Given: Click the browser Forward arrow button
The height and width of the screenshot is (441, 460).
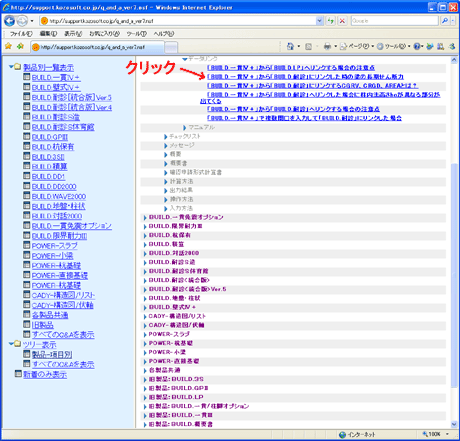Looking at the screenshot, I should pos(22,21).
